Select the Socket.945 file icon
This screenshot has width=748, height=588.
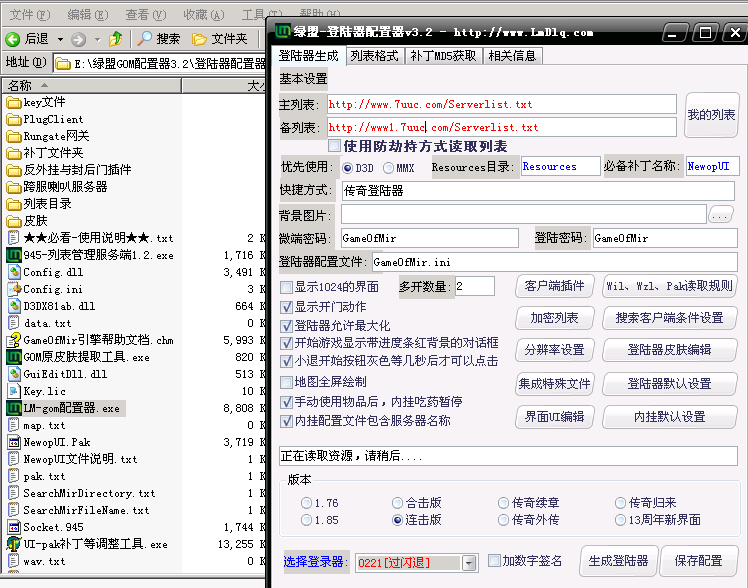pyautogui.click(x=14, y=527)
